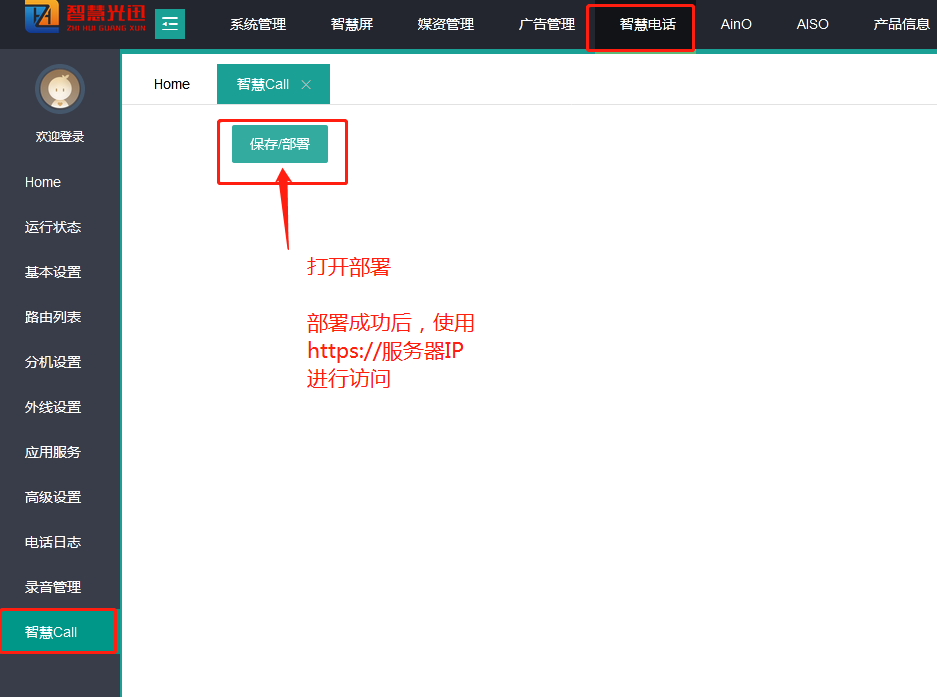
Task: Click the sidebar collapse hamburger icon
Action: [x=170, y=24]
